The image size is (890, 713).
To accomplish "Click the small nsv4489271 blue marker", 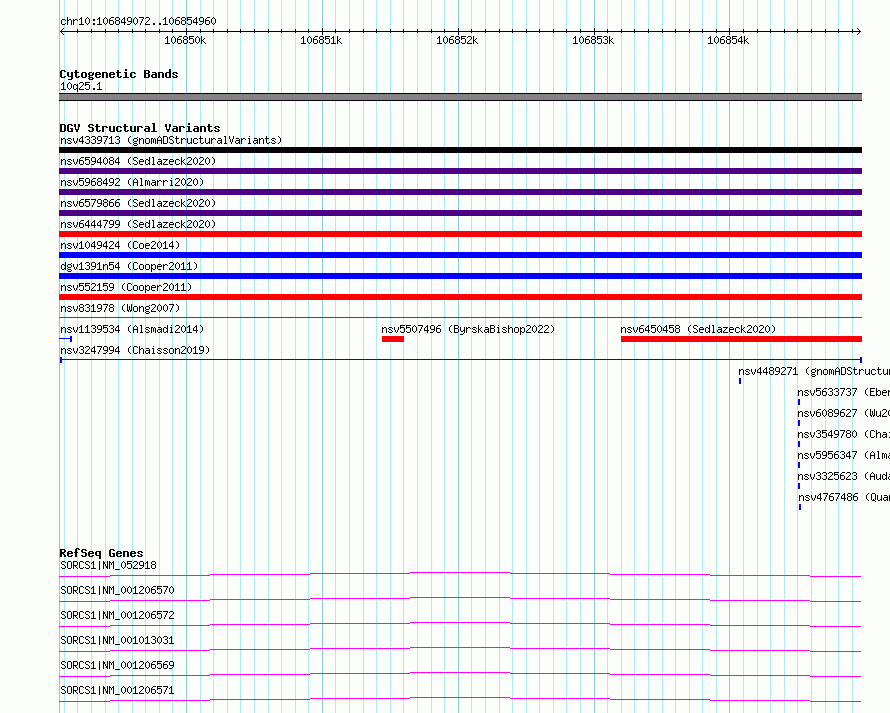I will [x=740, y=381].
